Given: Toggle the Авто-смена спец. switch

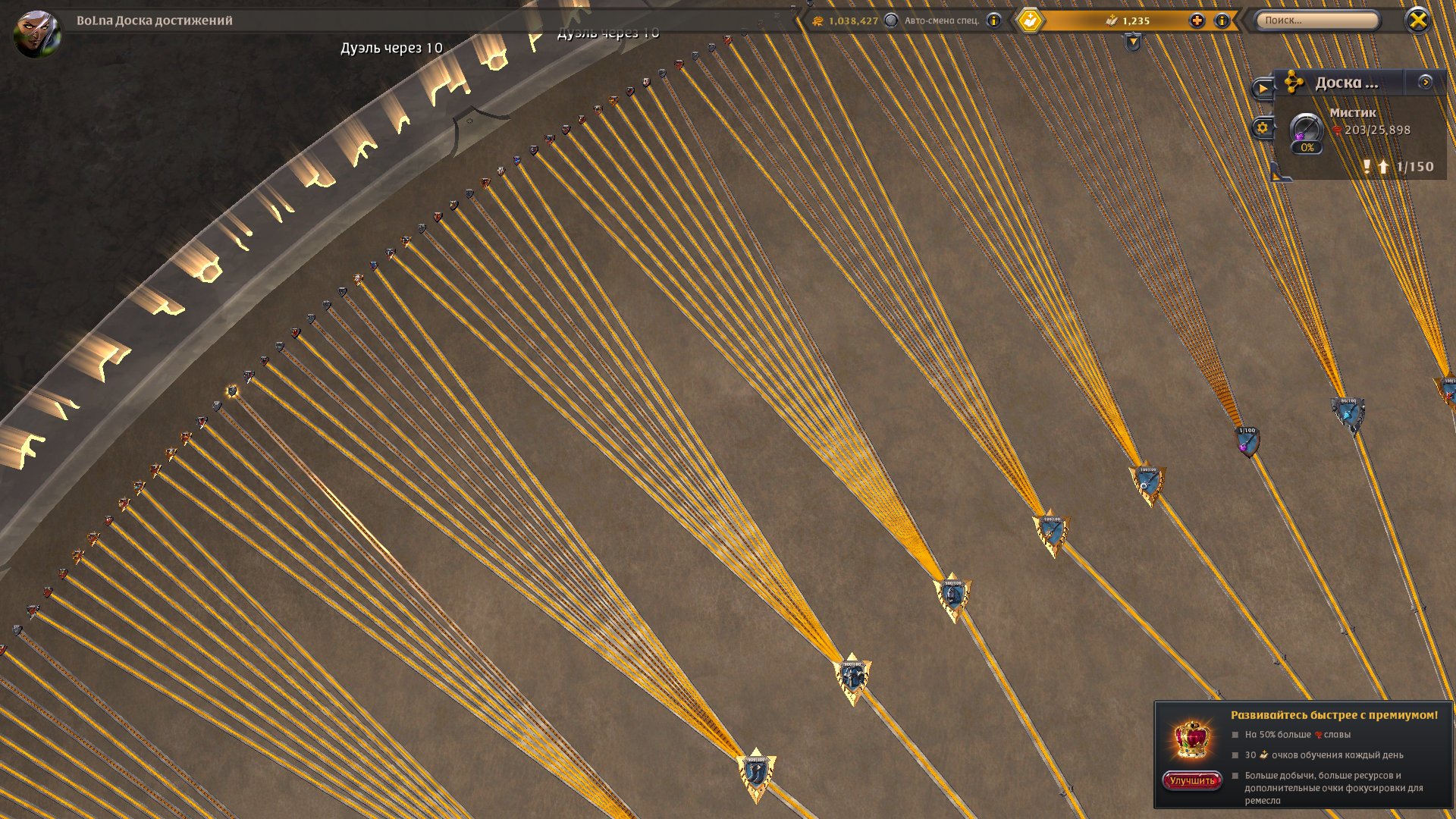Looking at the screenshot, I should [892, 20].
